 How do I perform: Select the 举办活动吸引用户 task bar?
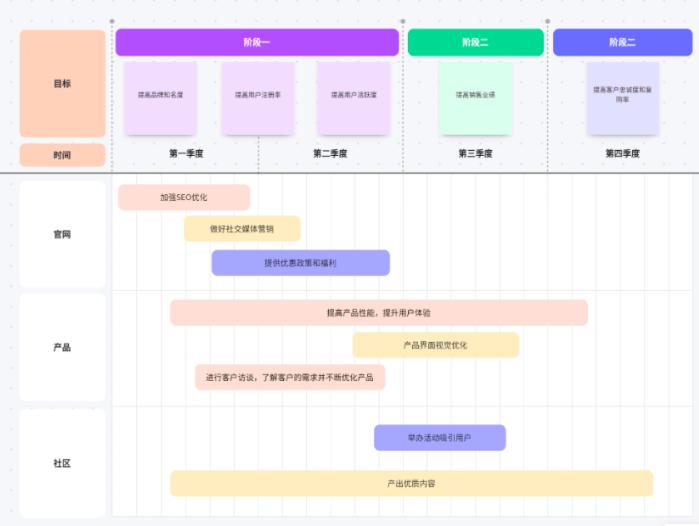pyautogui.click(x=439, y=438)
